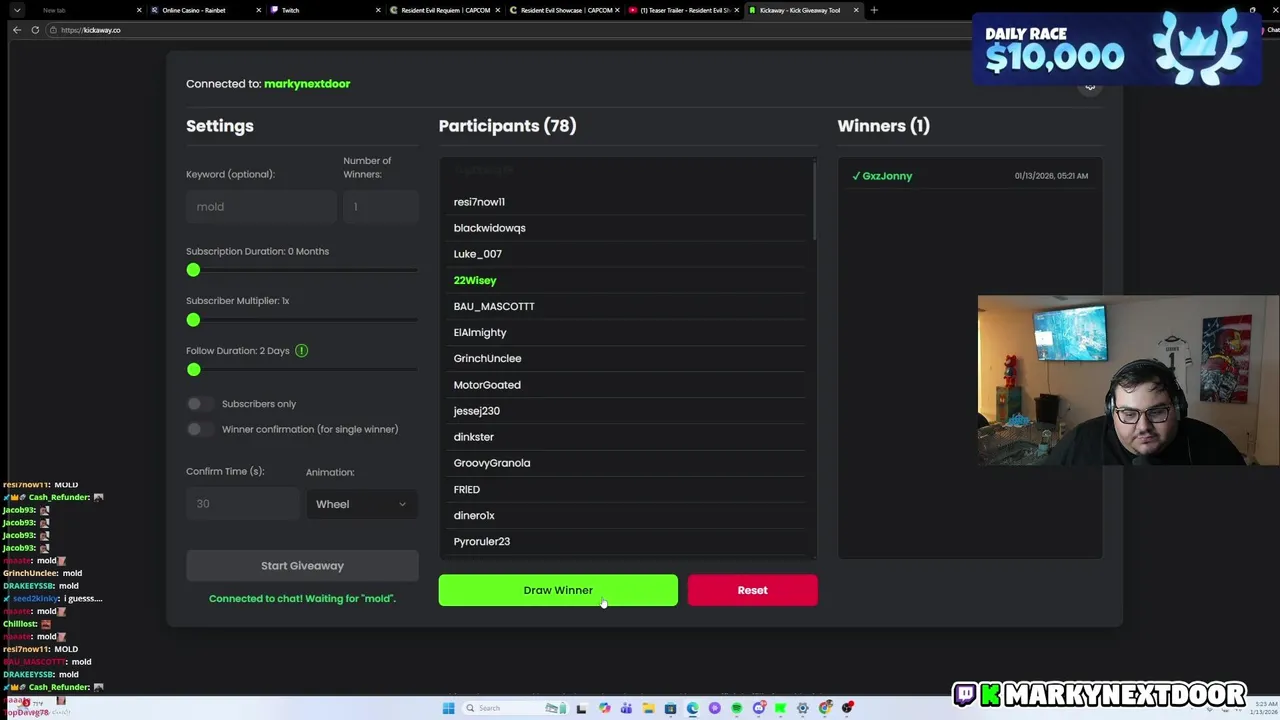Open Task View from the taskbar
This screenshot has width=1280, height=720.
coord(581,708)
